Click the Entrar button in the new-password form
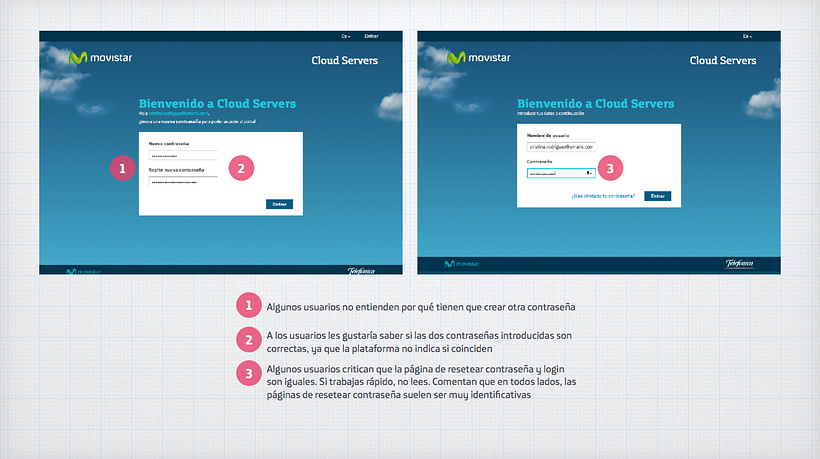The width and height of the screenshot is (820, 459). pyautogui.click(x=279, y=204)
